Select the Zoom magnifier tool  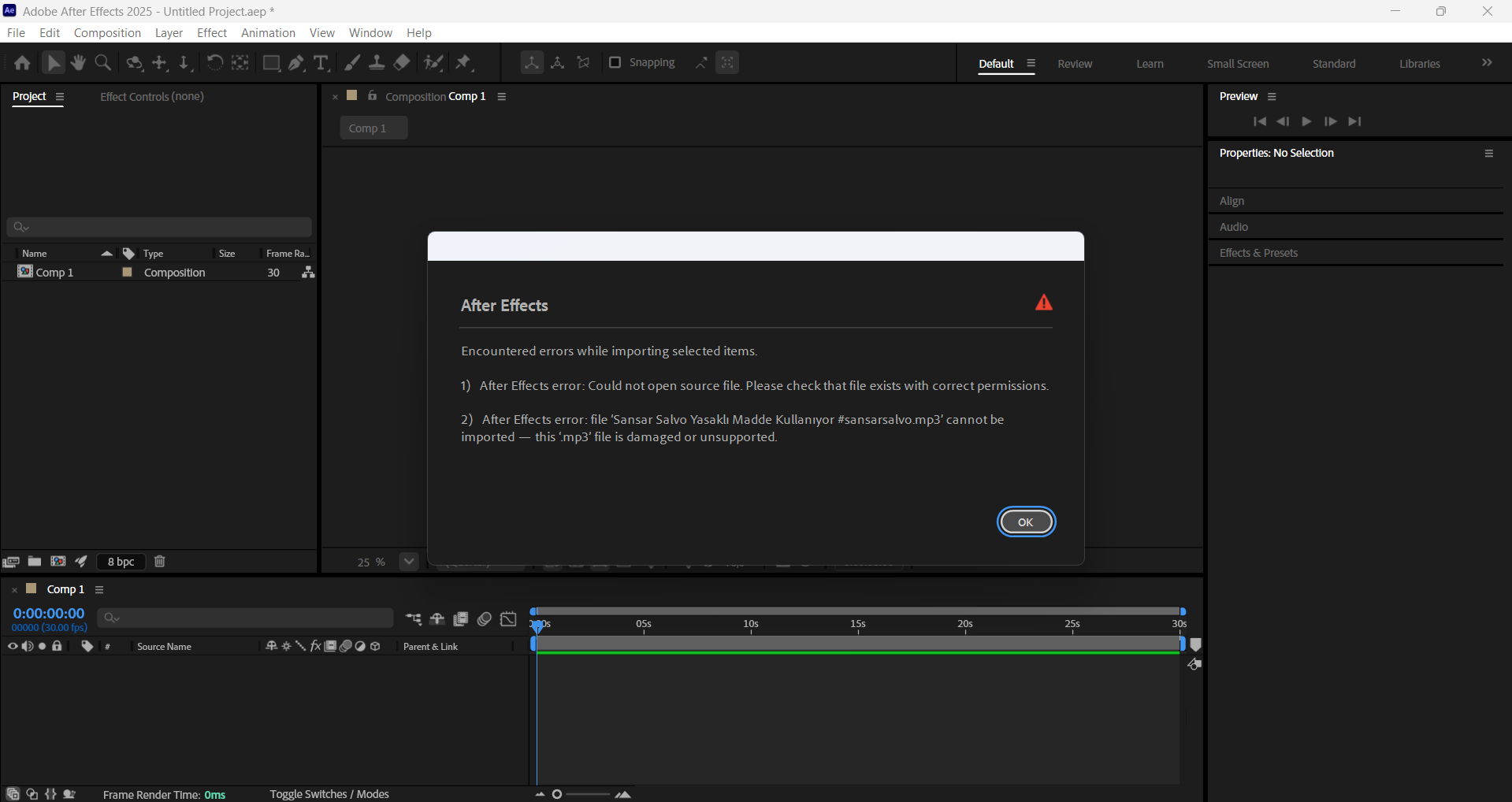point(102,63)
